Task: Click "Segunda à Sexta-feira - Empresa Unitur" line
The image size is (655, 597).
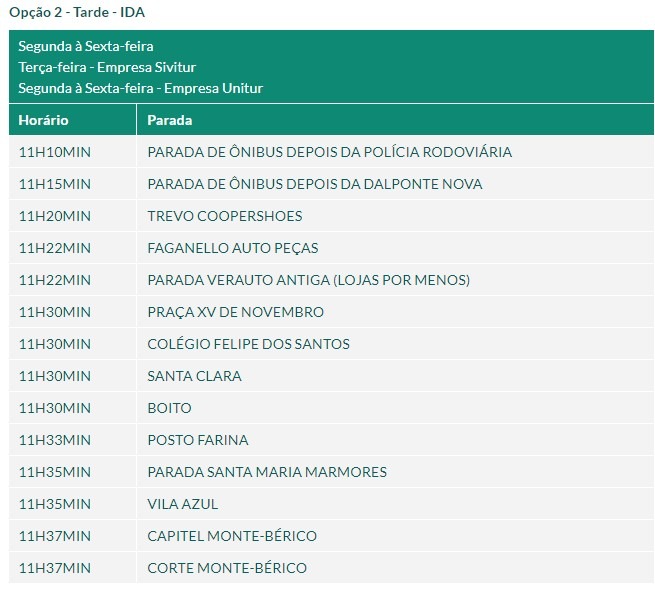Action: (x=140, y=88)
